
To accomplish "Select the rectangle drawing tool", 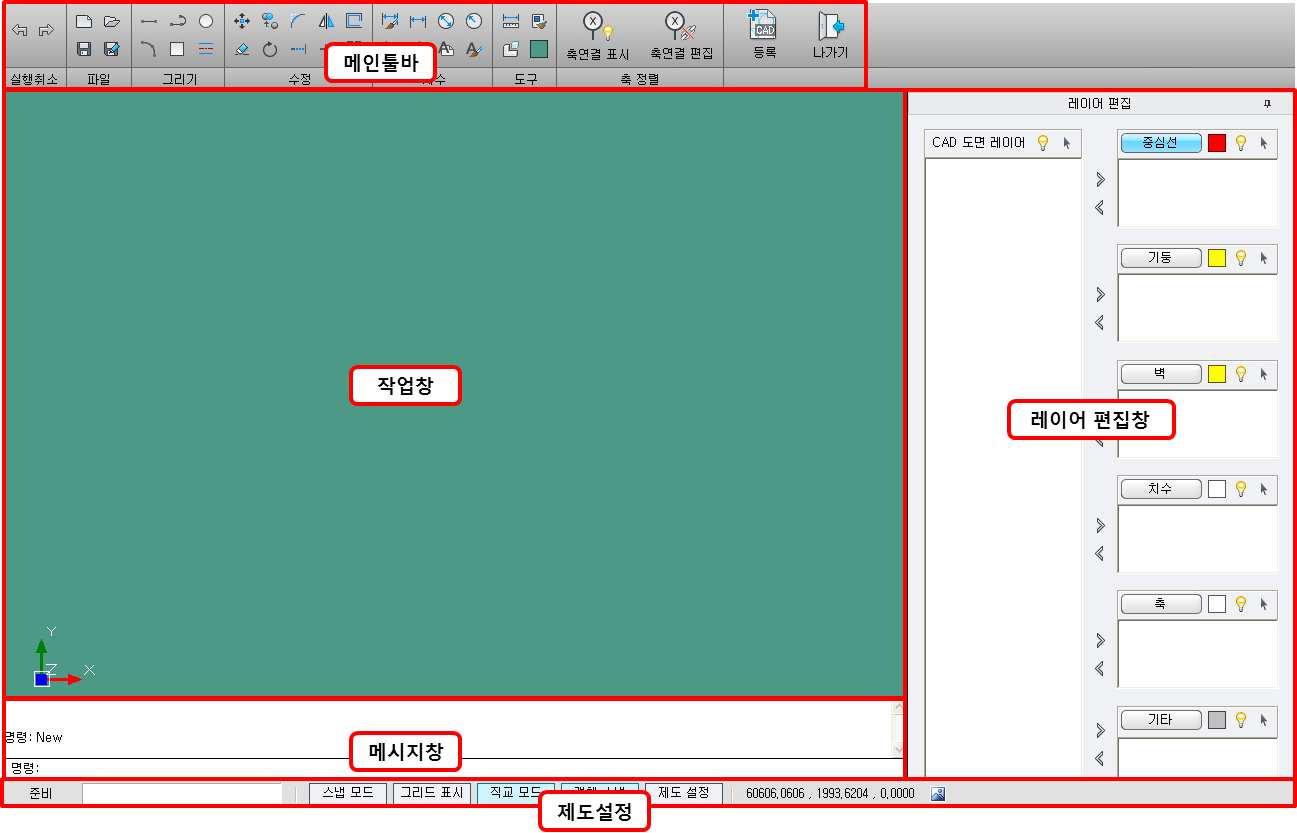I will [177, 48].
